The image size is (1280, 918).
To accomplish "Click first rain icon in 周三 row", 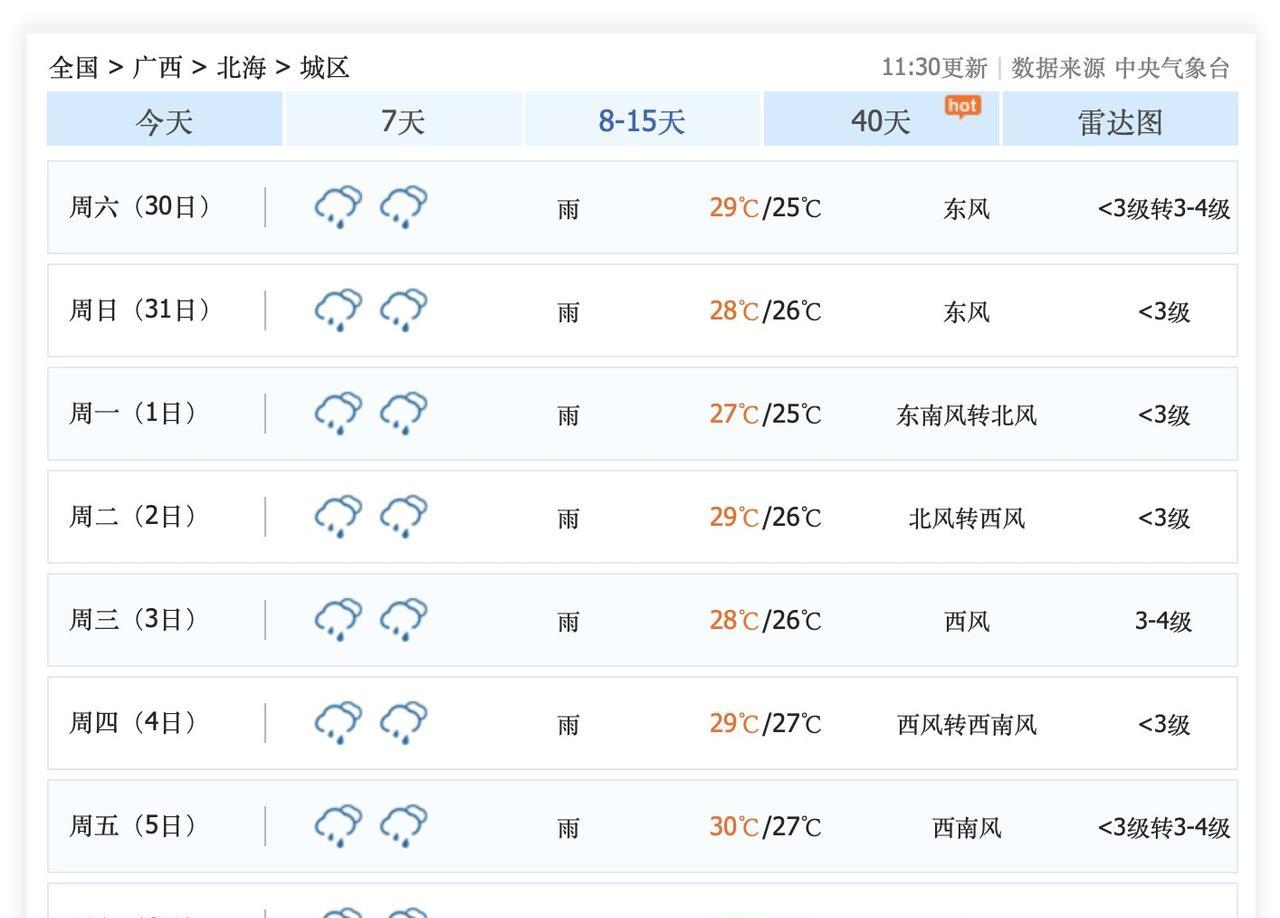I will (339, 620).
